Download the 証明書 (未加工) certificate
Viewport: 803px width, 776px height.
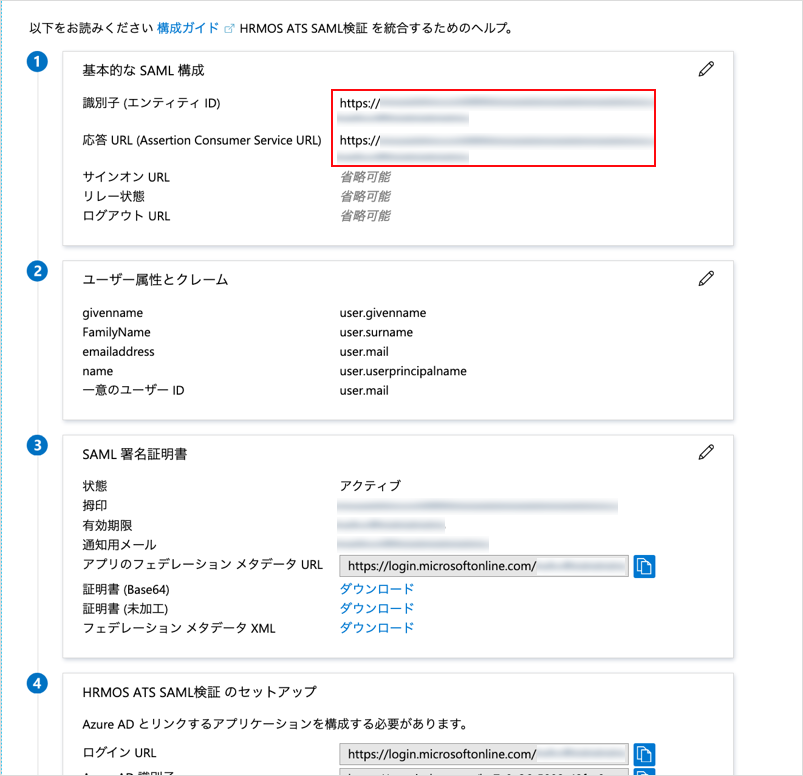376,609
